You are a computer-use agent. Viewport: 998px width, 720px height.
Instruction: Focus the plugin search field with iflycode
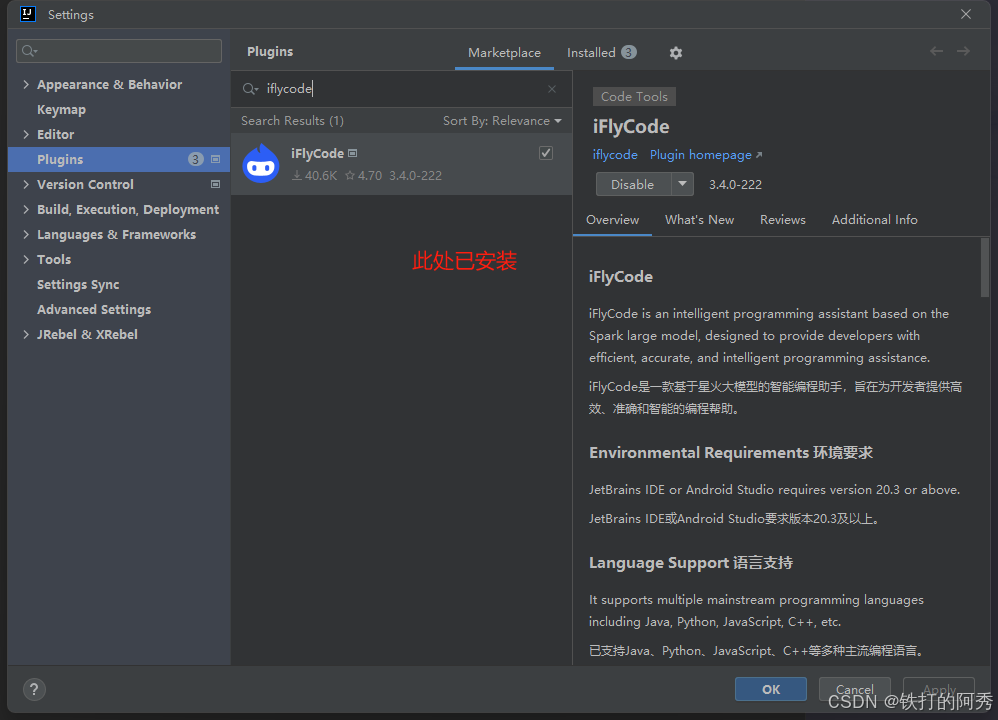[401, 89]
